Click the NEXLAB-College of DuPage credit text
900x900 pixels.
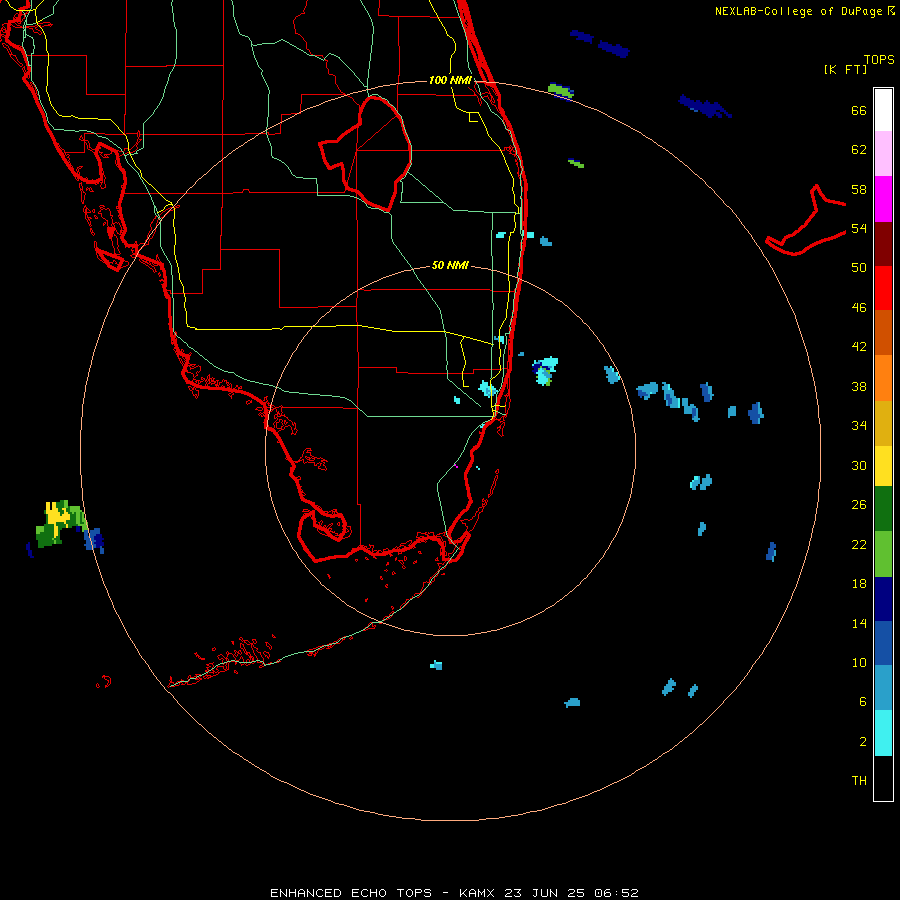(804, 11)
